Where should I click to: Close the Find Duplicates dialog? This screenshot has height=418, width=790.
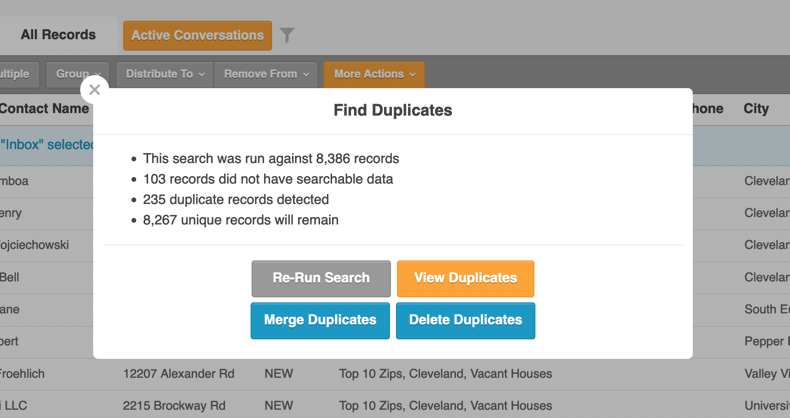coord(94,90)
